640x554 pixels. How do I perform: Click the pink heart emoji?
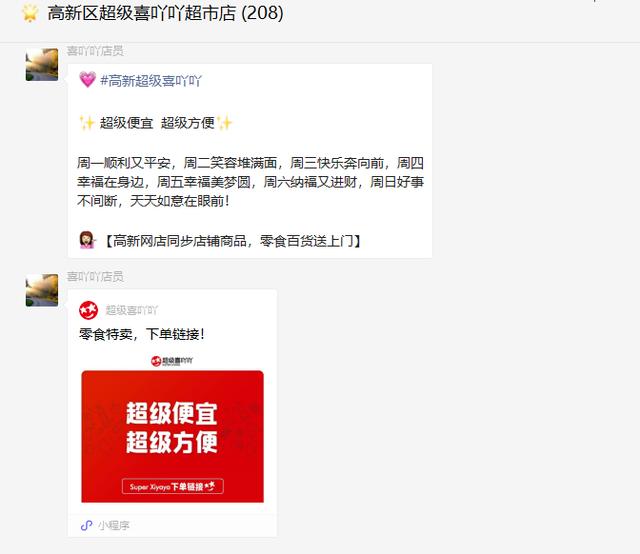(x=87, y=79)
